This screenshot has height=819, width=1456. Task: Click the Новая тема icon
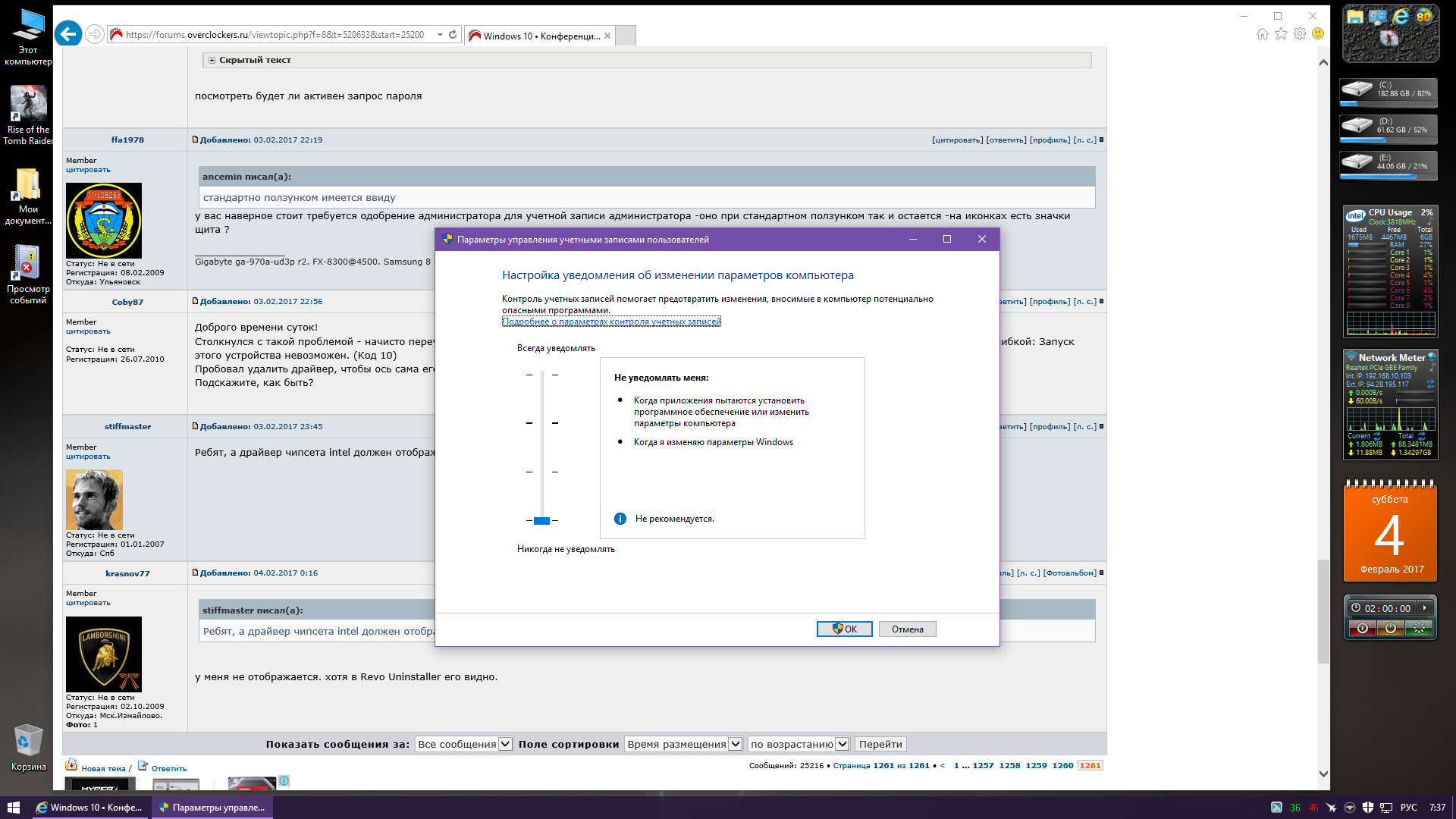tap(71, 766)
